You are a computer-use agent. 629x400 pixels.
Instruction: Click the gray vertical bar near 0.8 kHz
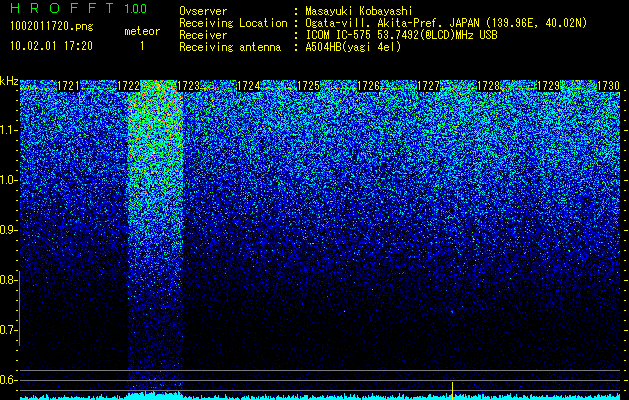pos(19,308)
